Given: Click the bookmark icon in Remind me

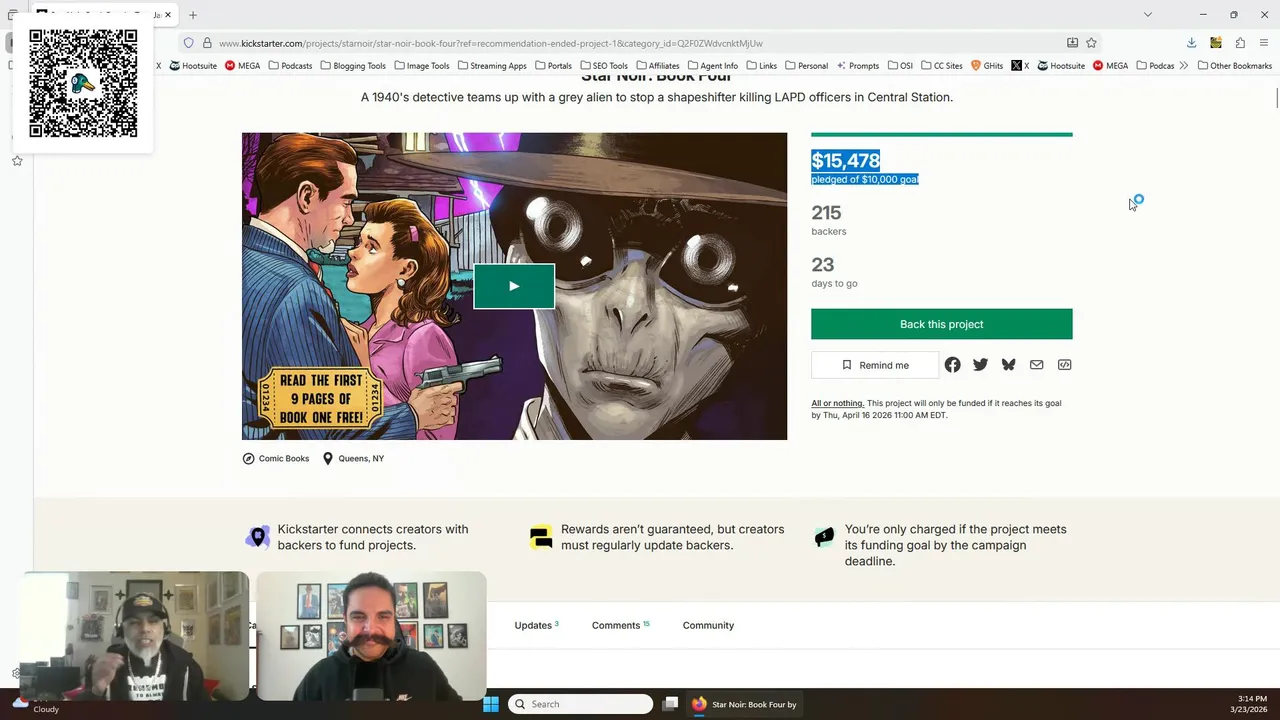Looking at the screenshot, I should (x=847, y=365).
